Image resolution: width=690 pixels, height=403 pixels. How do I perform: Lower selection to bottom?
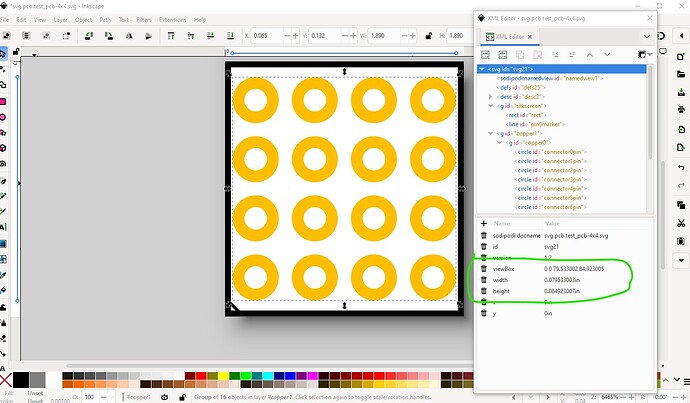point(230,36)
